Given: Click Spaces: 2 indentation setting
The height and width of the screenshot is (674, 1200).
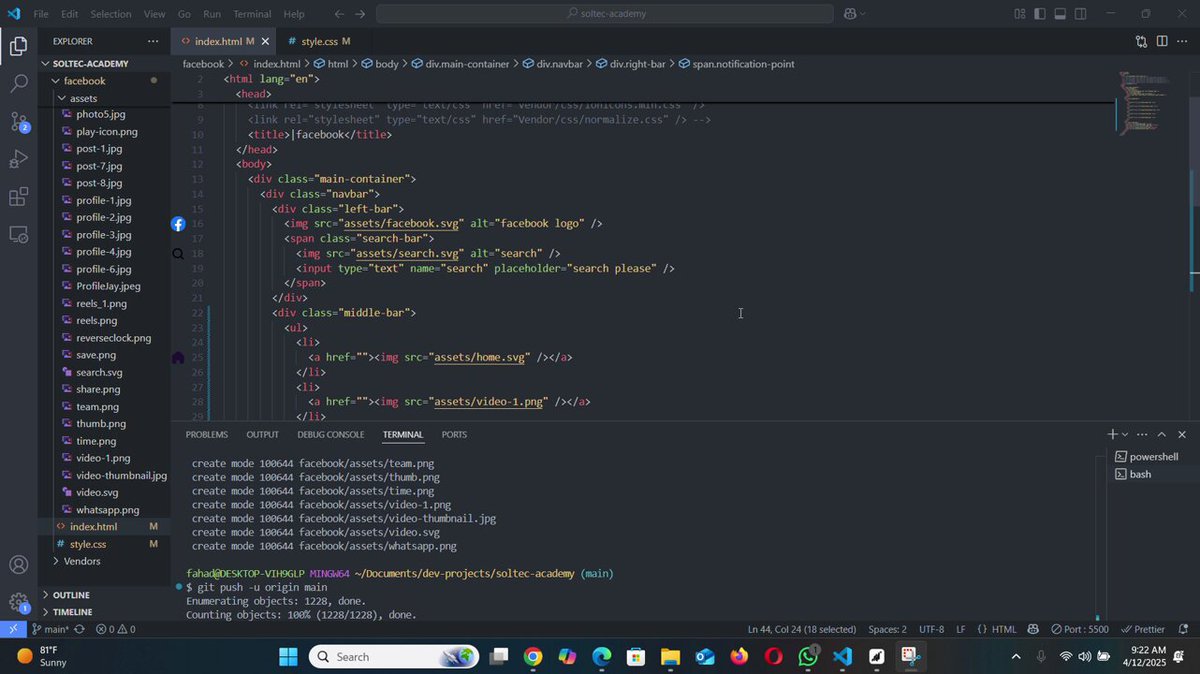Looking at the screenshot, I should (x=887, y=629).
